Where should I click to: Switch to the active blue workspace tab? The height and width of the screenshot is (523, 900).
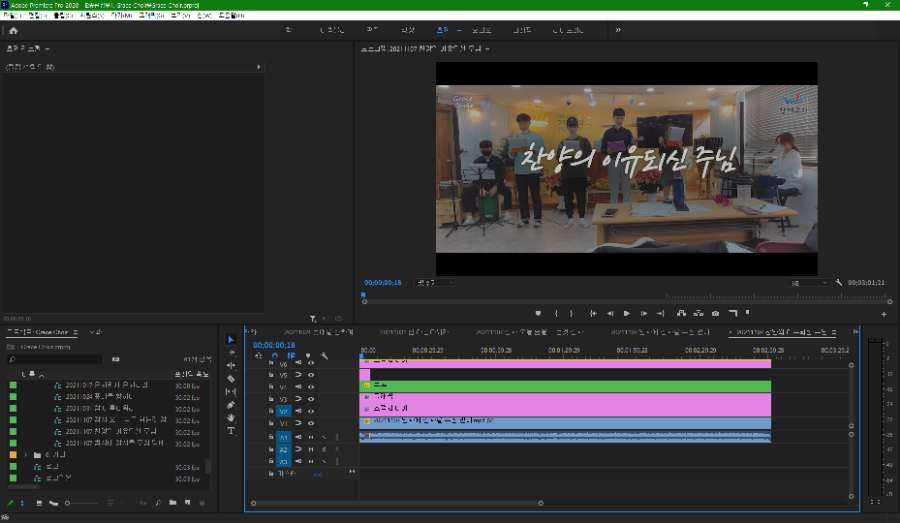tap(443, 30)
